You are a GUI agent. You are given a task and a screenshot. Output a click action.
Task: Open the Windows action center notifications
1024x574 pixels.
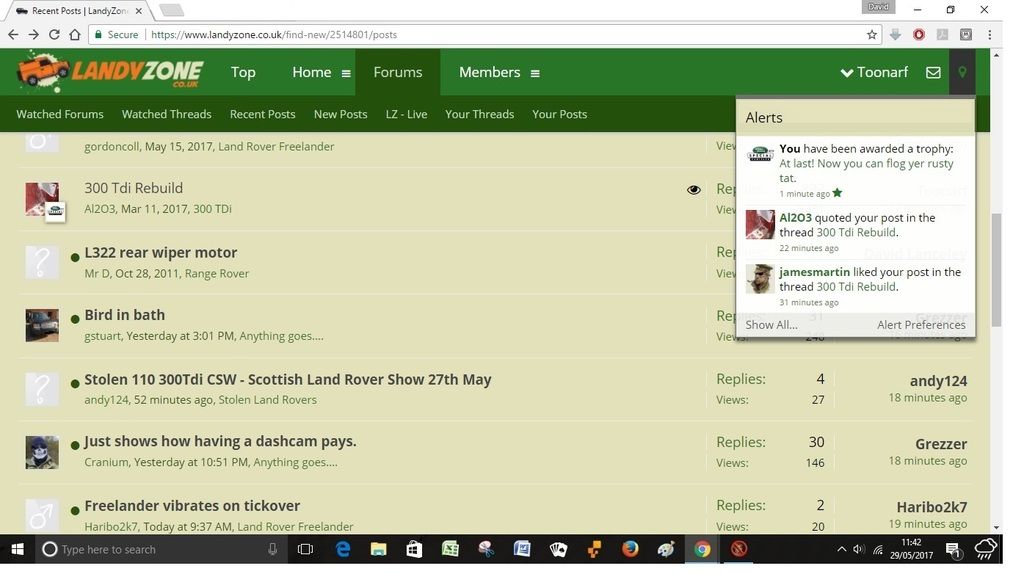pos(953,550)
